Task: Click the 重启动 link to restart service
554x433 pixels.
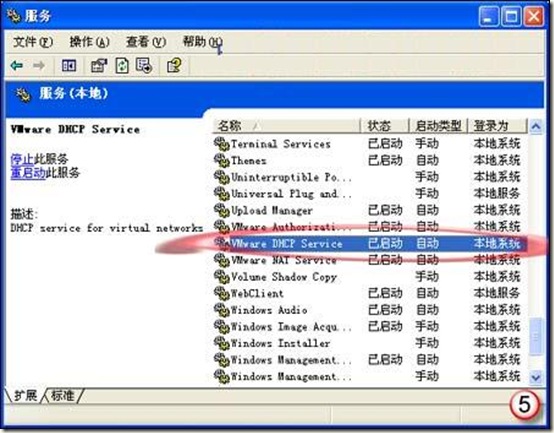Action: click(28, 173)
